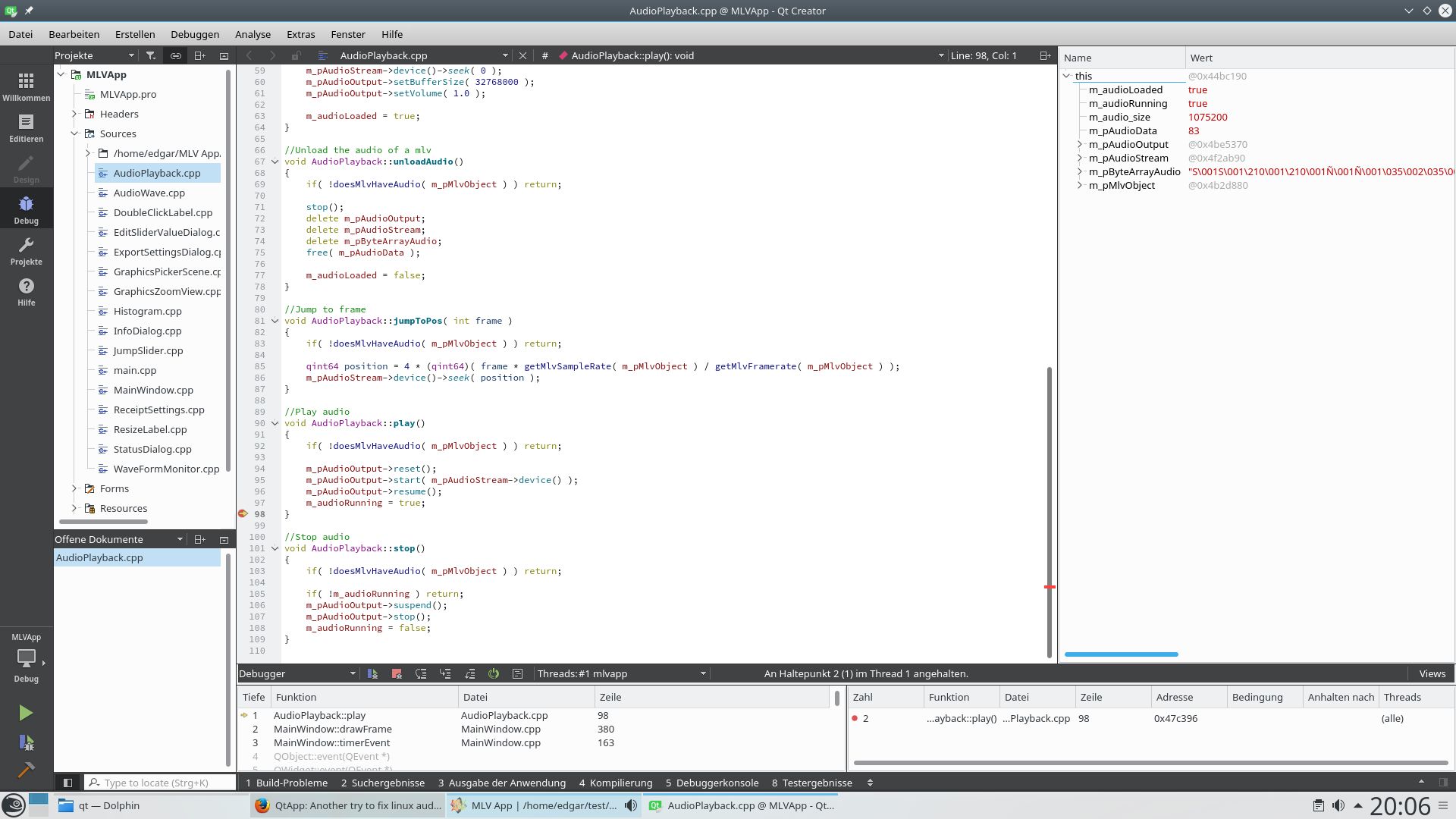Click the Step Over debugger icon
Viewport: 1456px width, 819px height.
pyautogui.click(x=421, y=673)
